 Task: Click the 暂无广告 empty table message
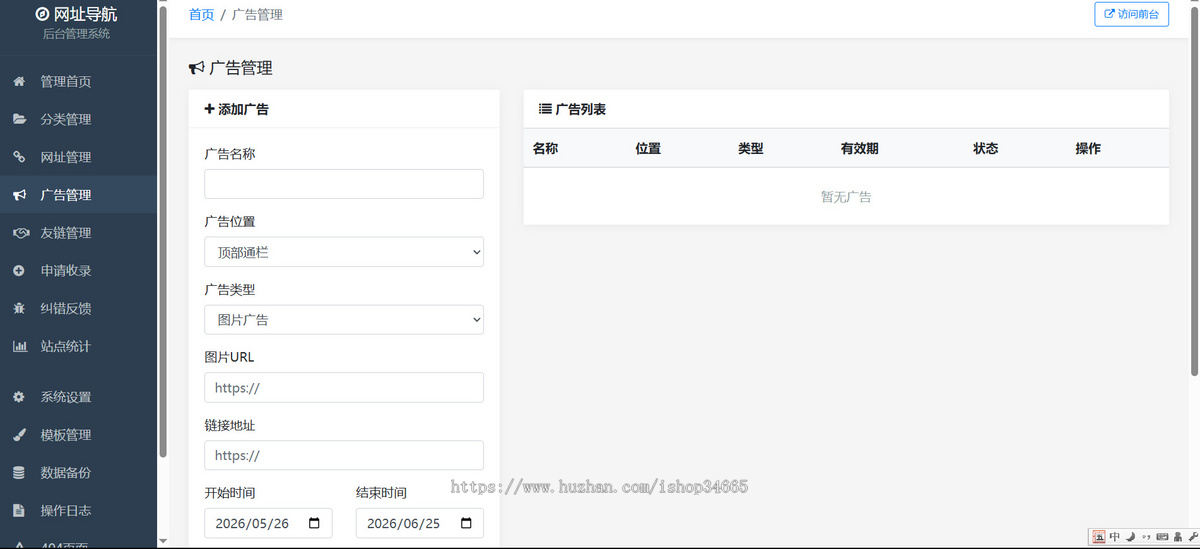click(846, 197)
